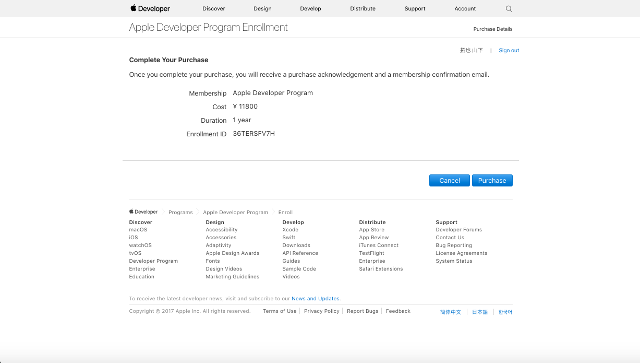Viewport: 640px width, 363px height.
Task: Select the Purchase Details step label
Action: pyautogui.click(x=493, y=29)
